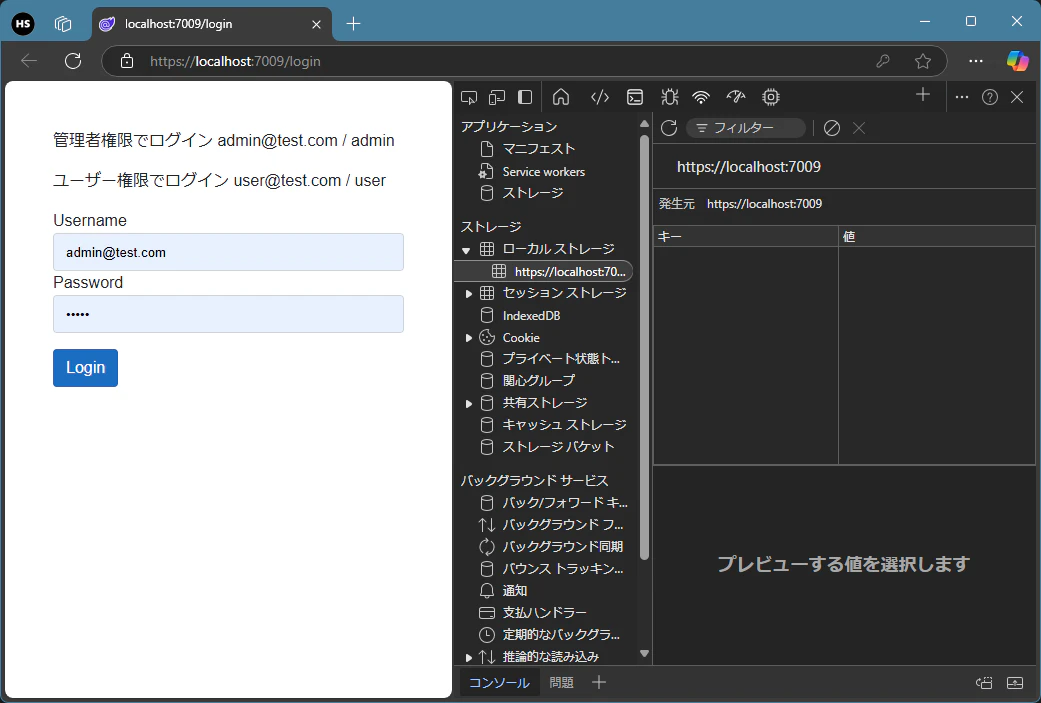
Task: Expand the Cookie node
Action: tap(469, 338)
